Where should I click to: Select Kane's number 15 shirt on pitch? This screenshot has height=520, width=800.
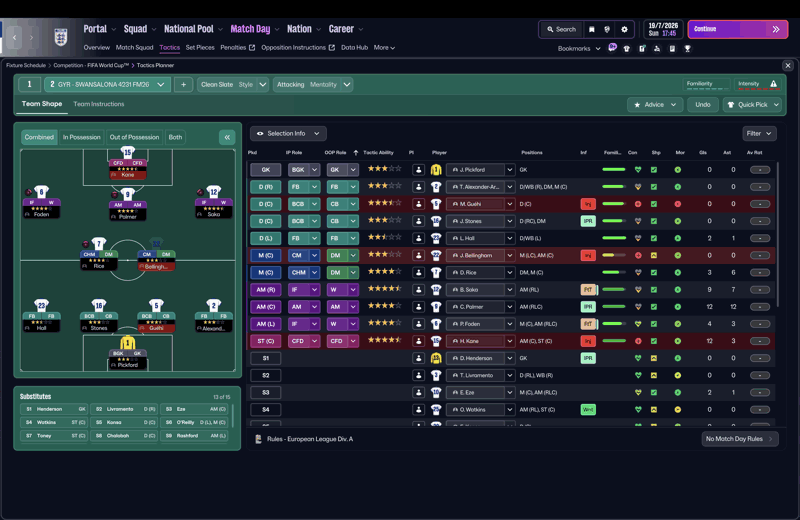click(x=128, y=153)
